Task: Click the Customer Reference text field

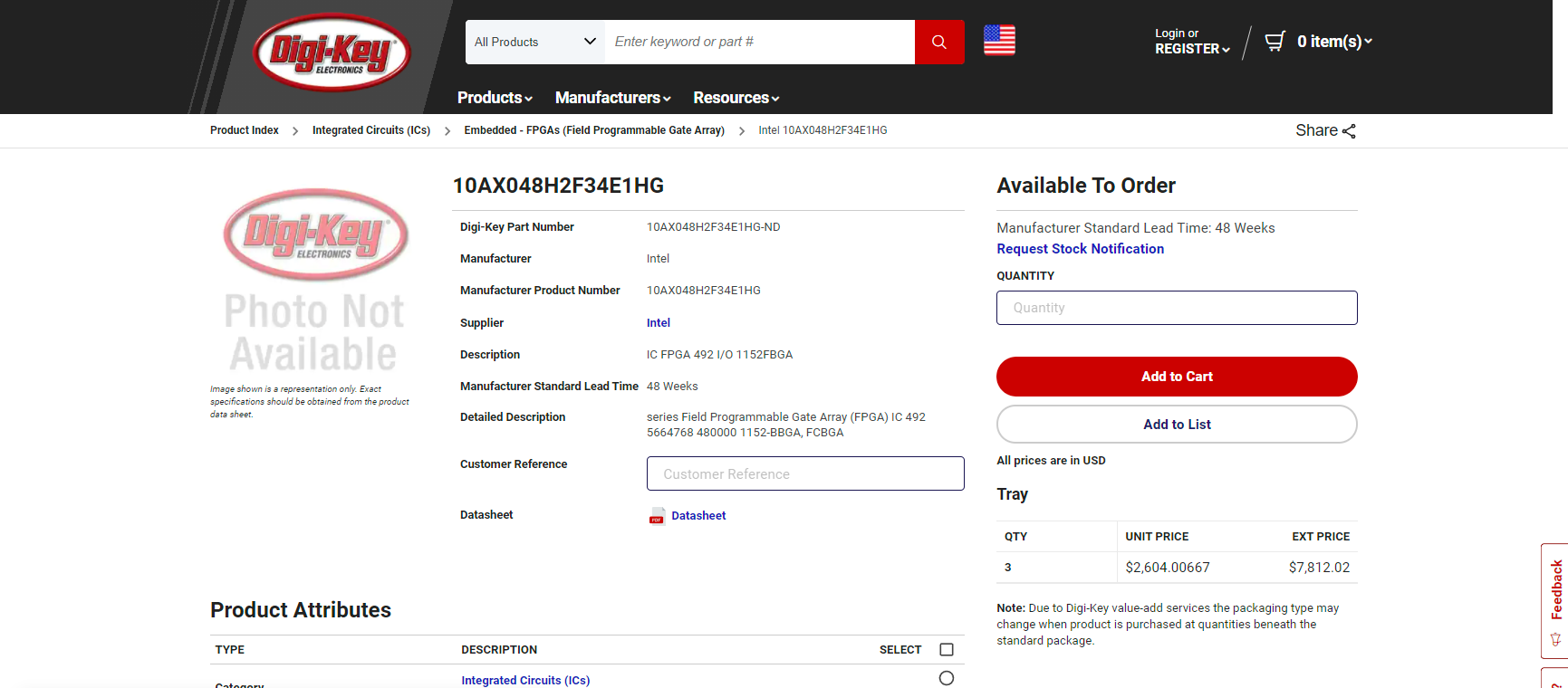Action: pos(804,473)
